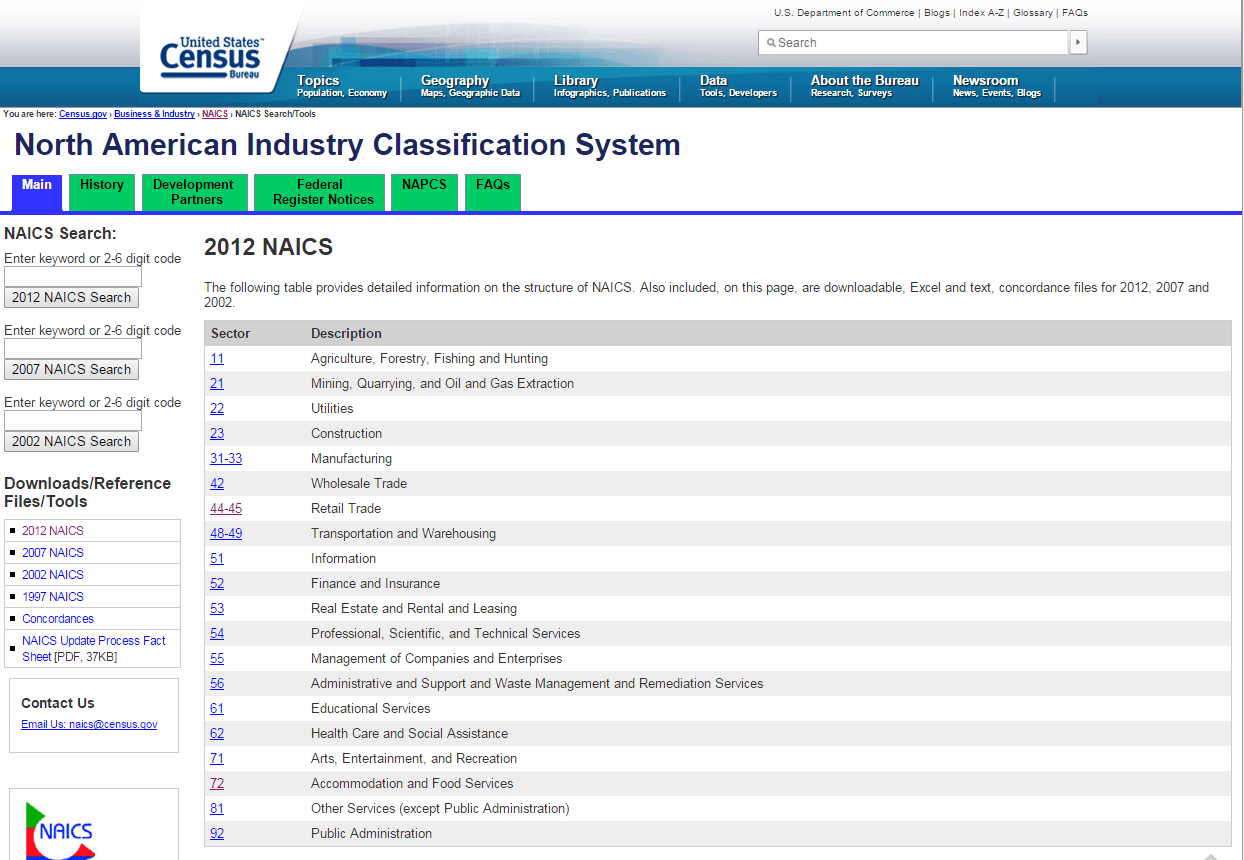Open sector 23 Construction link

click(217, 434)
